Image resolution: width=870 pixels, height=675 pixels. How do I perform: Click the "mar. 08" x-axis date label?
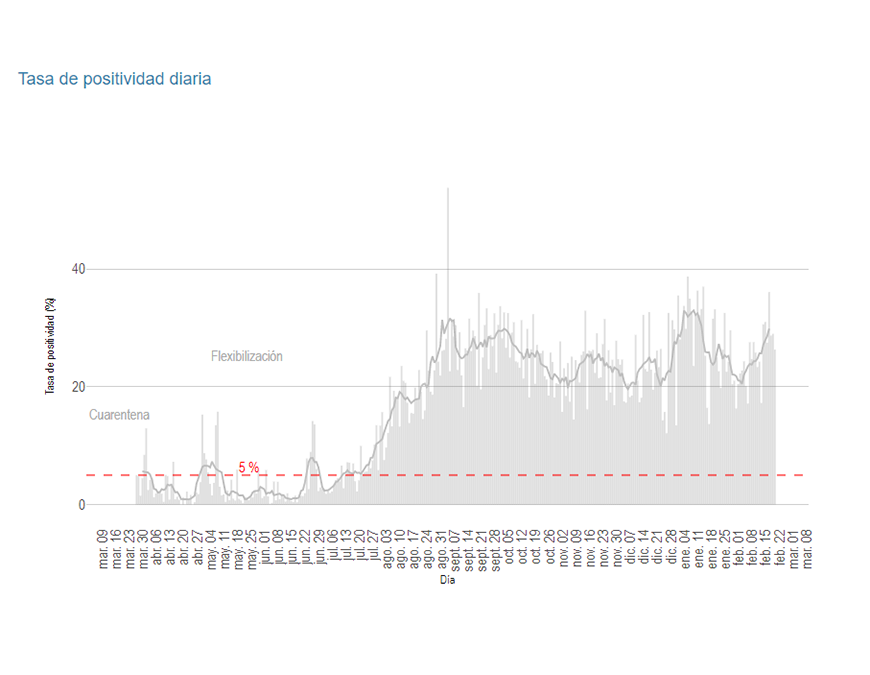806,549
